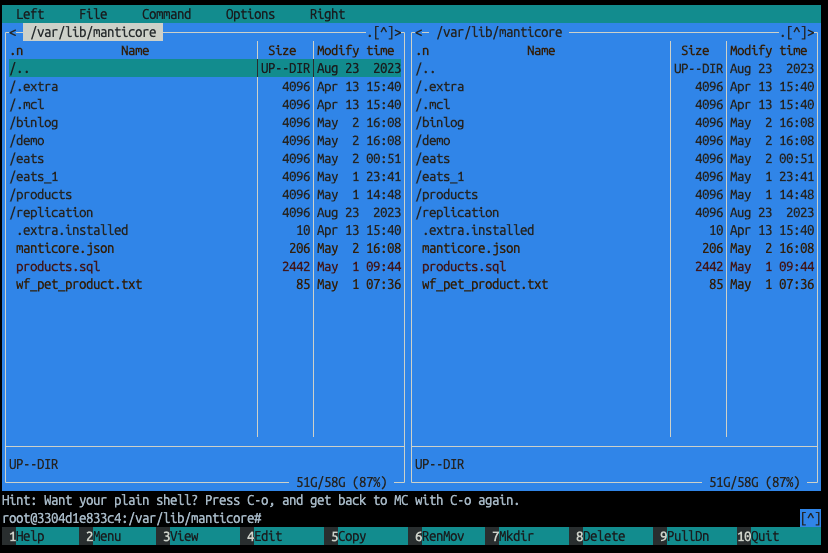
Task: Sort left panel by Modify time header
Action: (355, 51)
